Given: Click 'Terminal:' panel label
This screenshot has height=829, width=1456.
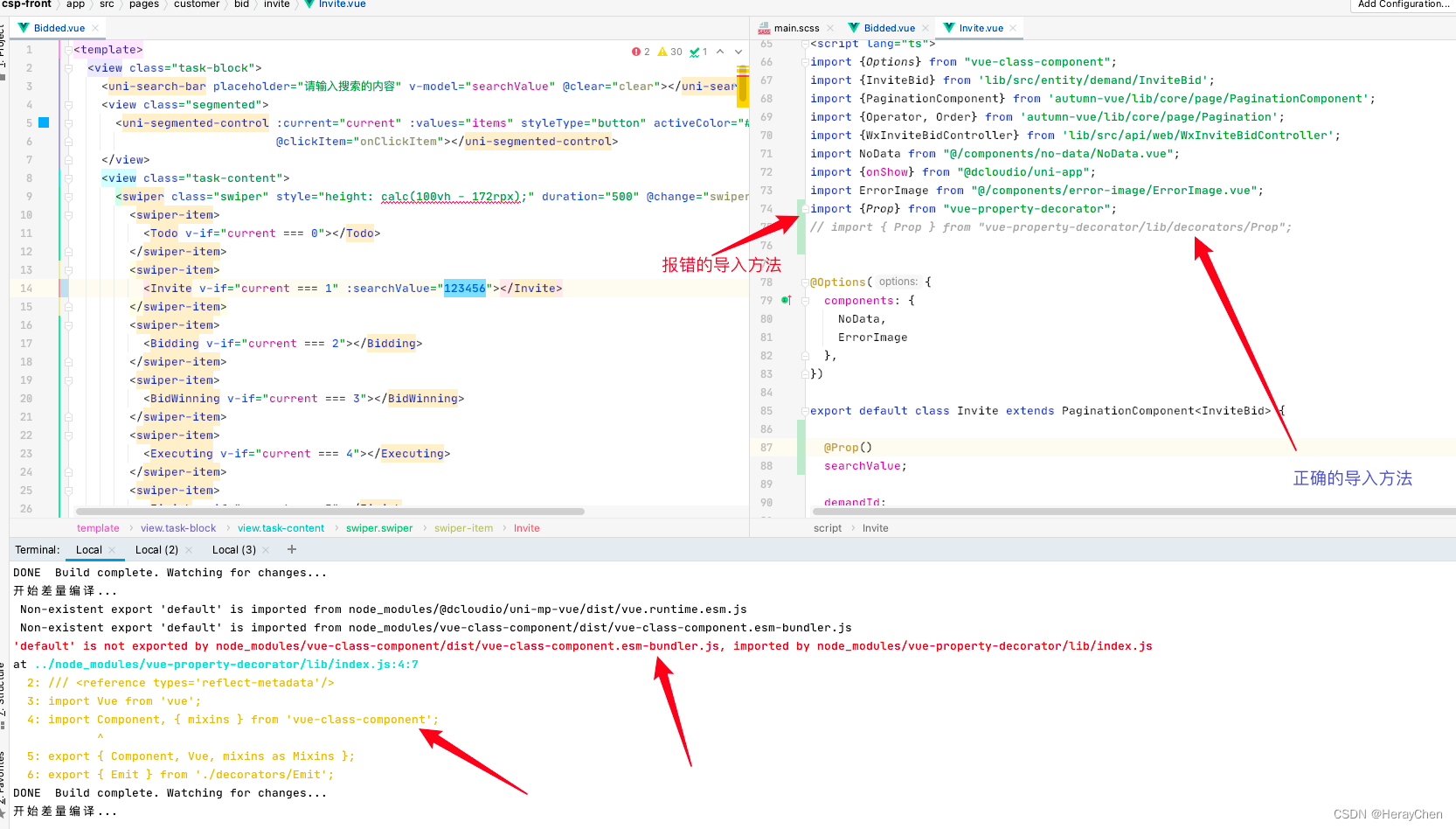Looking at the screenshot, I should (38, 550).
